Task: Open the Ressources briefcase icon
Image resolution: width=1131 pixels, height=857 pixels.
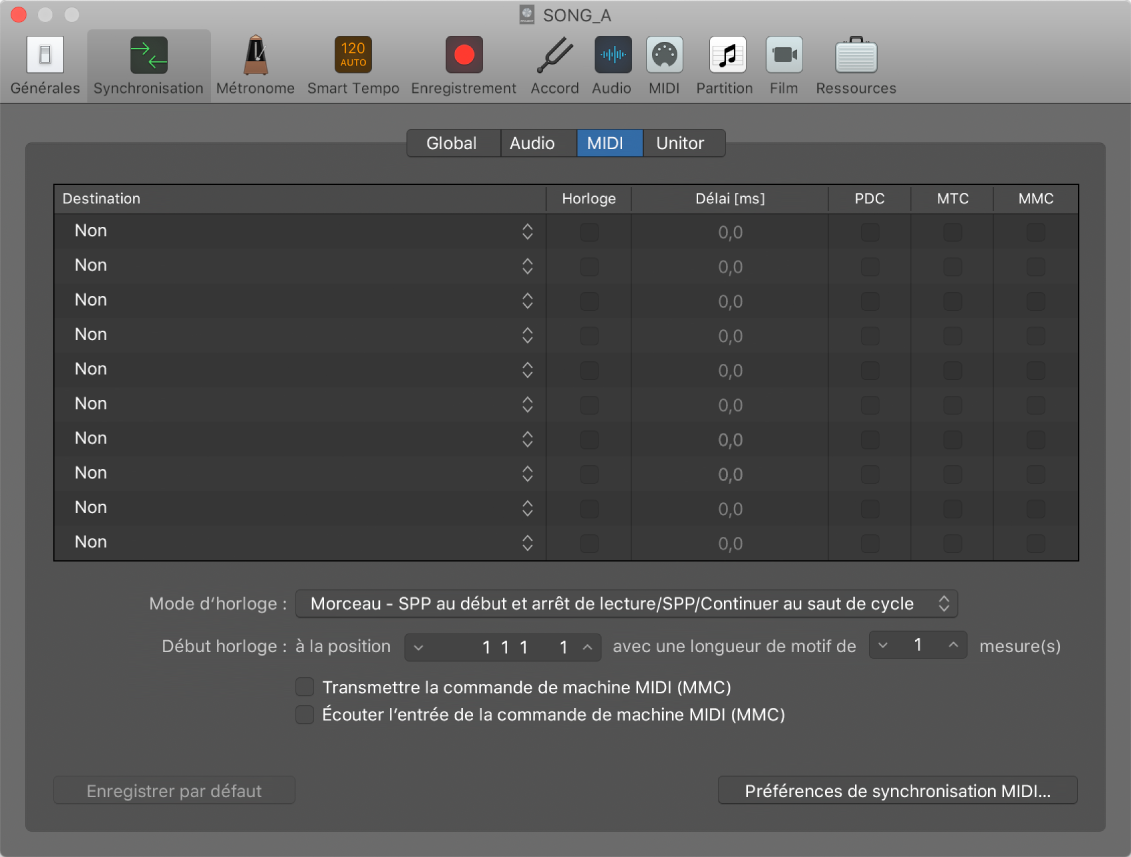Action: coord(855,56)
